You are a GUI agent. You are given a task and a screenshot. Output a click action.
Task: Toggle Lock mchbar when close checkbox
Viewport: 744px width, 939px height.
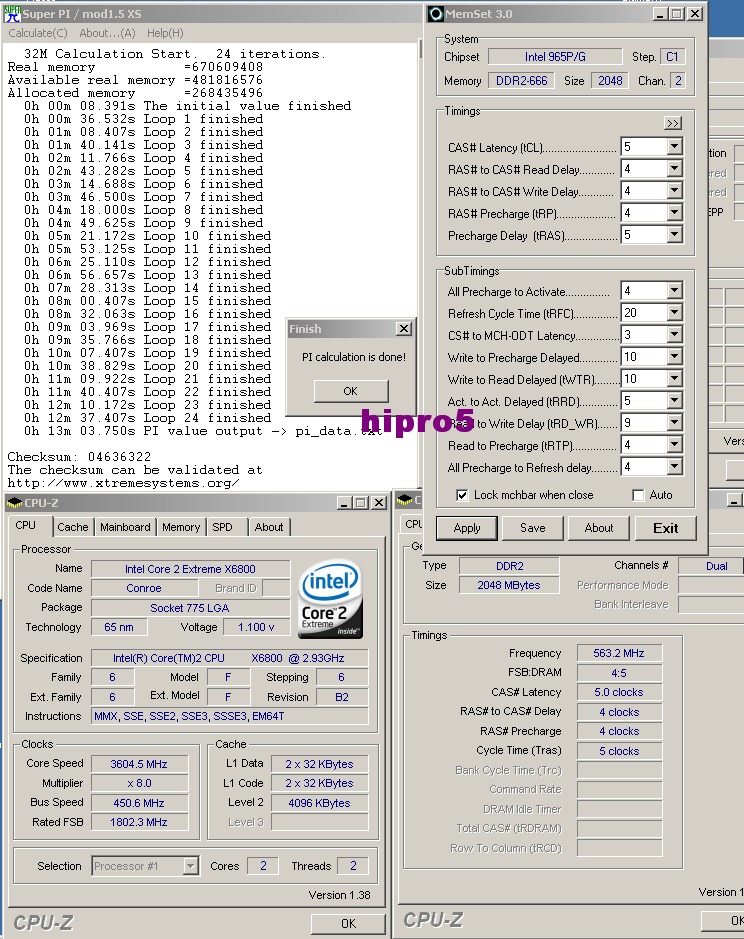tap(462, 495)
